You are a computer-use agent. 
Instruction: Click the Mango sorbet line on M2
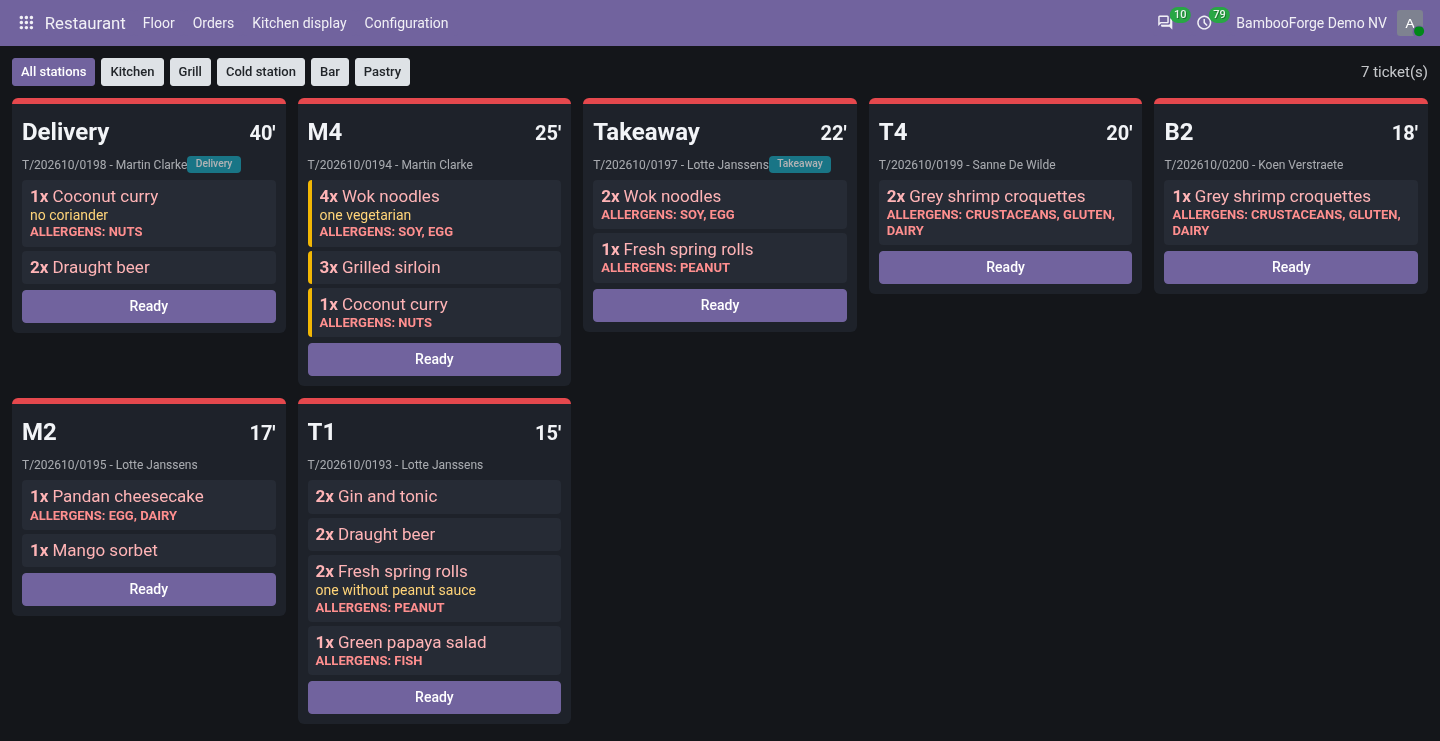click(x=149, y=550)
